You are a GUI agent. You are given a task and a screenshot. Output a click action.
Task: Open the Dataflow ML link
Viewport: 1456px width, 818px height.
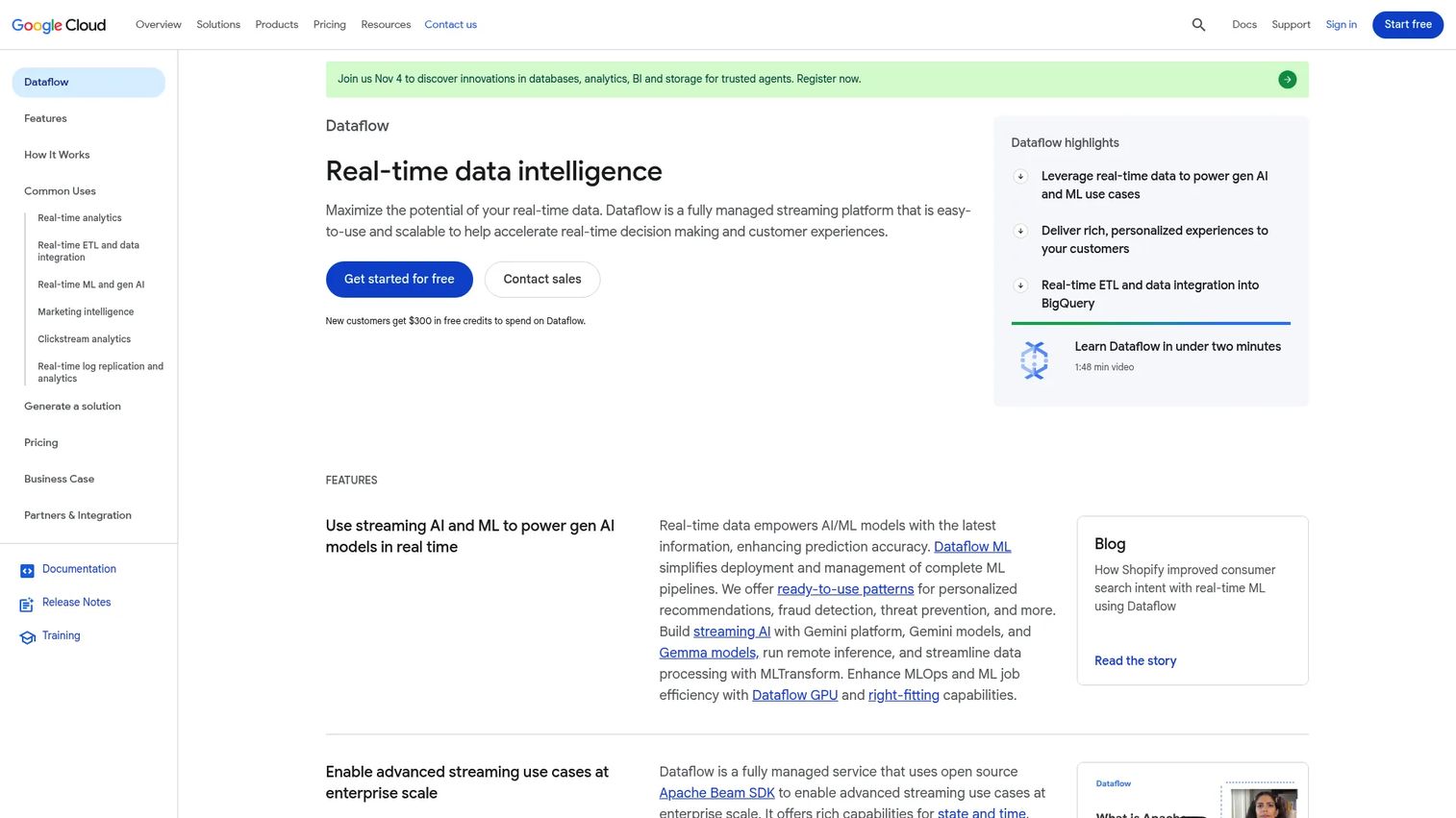click(x=972, y=547)
